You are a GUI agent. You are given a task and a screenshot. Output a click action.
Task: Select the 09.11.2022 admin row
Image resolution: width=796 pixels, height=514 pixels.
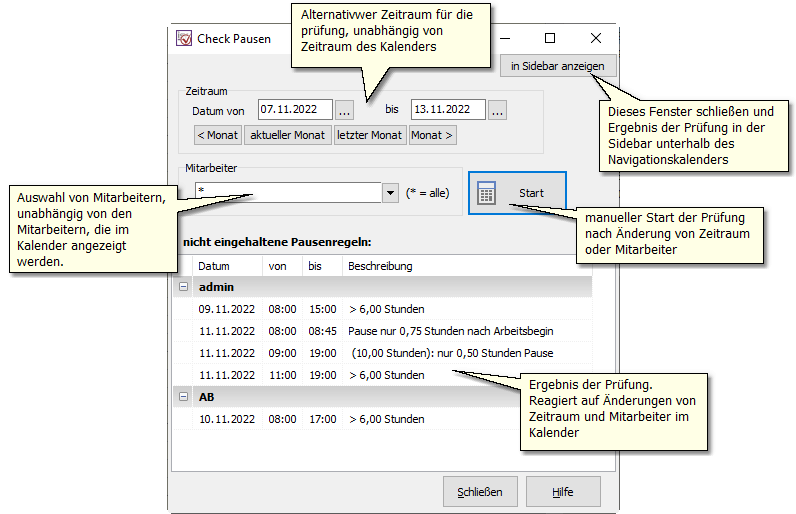point(380,309)
